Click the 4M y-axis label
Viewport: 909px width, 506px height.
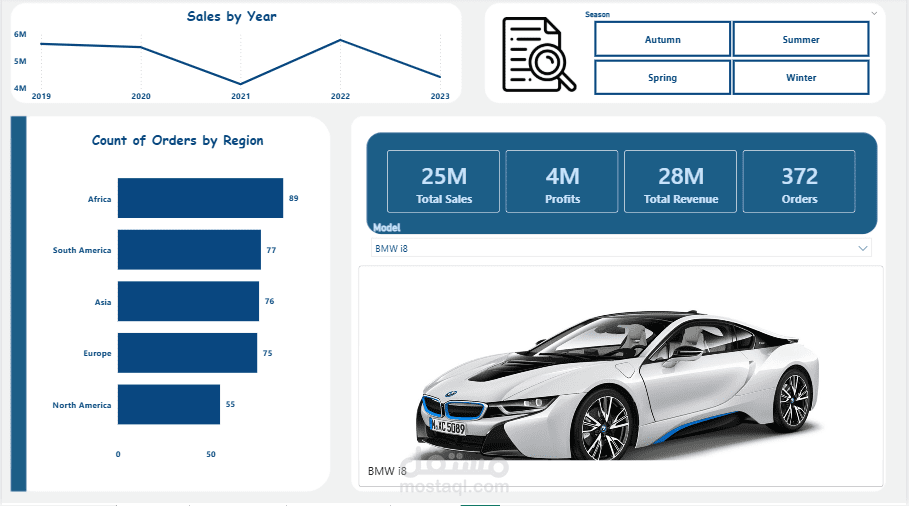(20, 88)
